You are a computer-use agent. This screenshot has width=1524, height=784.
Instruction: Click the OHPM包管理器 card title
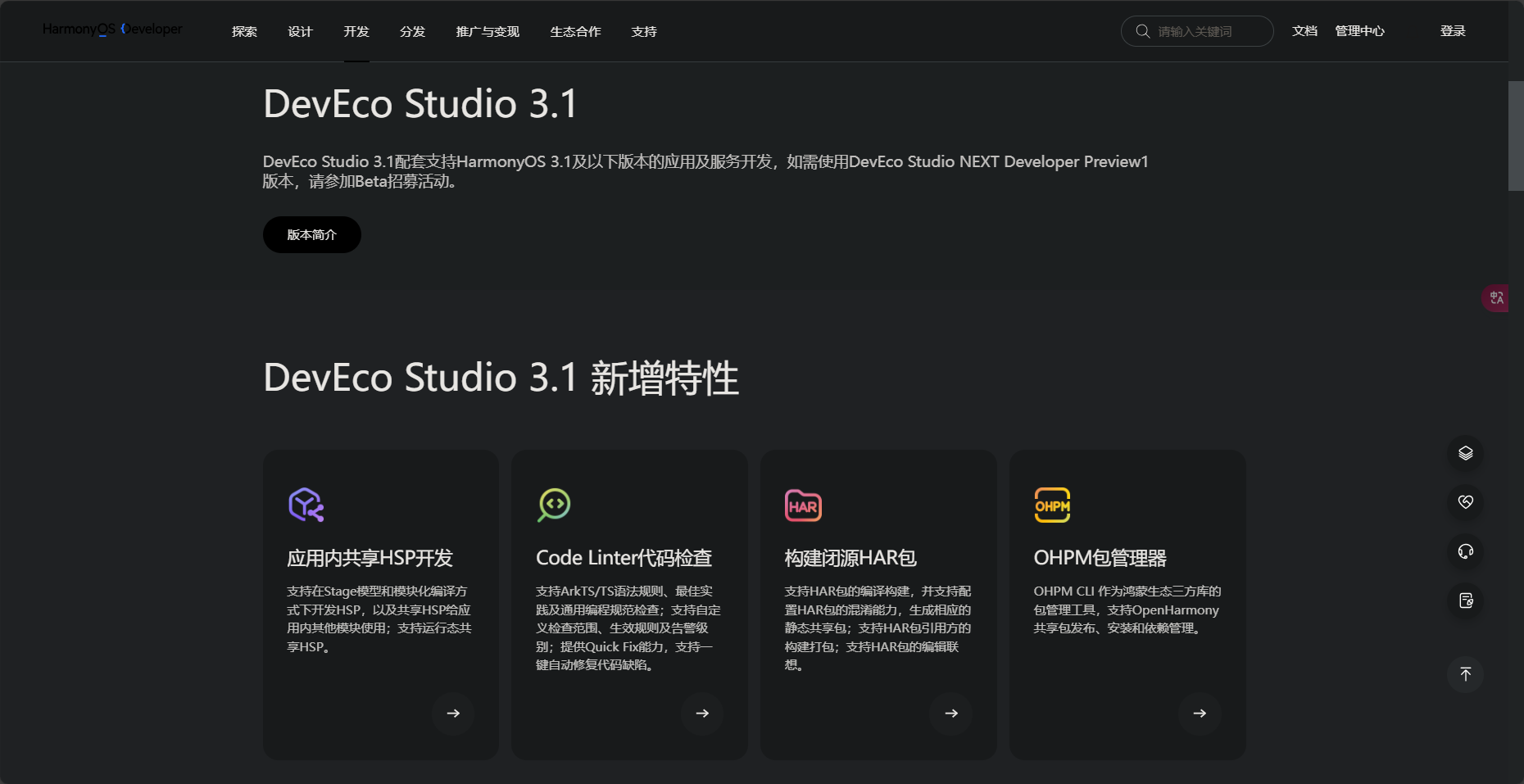(x=1100, y=558)
